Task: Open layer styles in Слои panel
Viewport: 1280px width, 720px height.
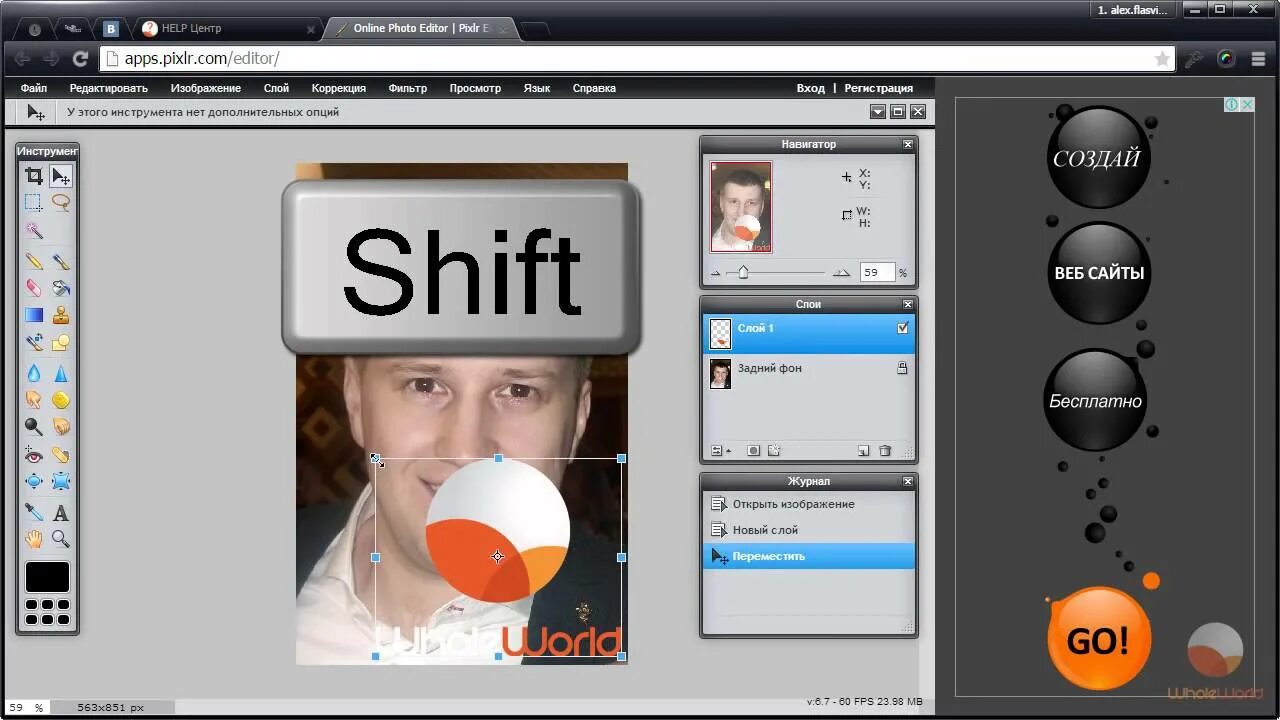Action: click(x=774, y=451)
